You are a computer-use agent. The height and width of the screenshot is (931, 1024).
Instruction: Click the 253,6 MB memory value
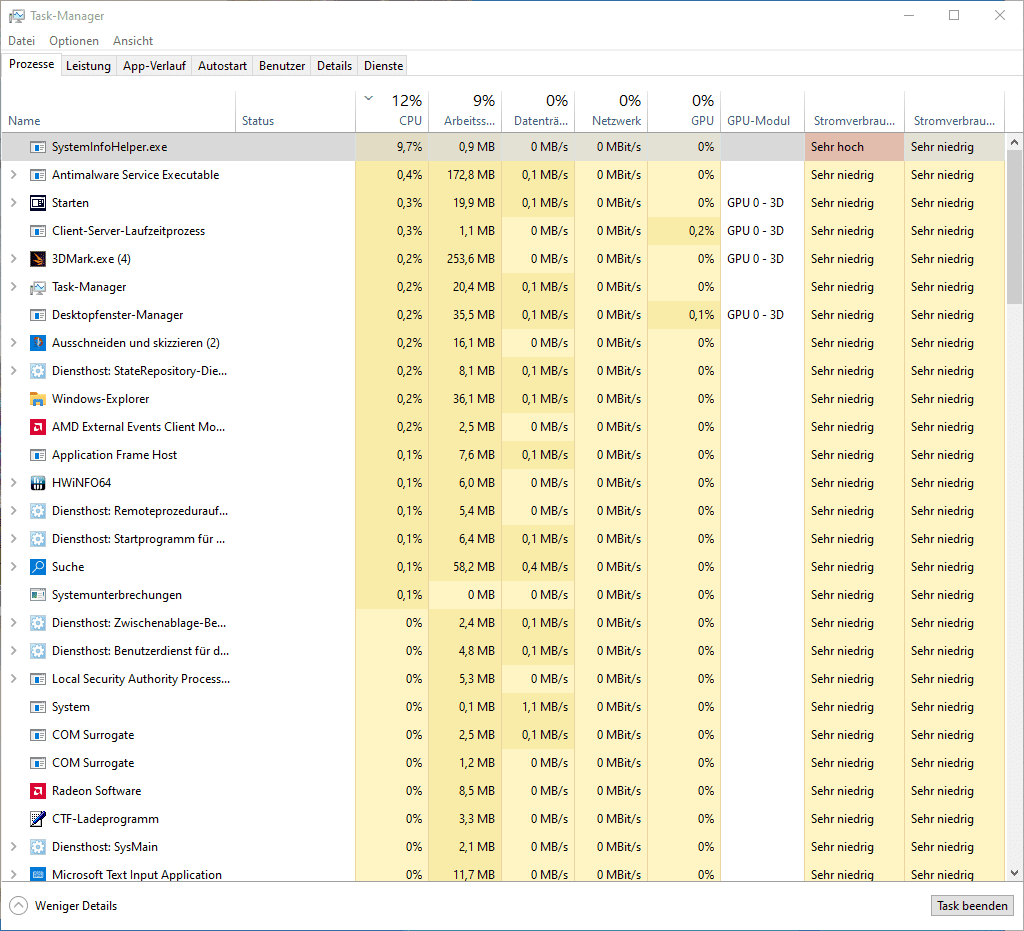[471, 259]
